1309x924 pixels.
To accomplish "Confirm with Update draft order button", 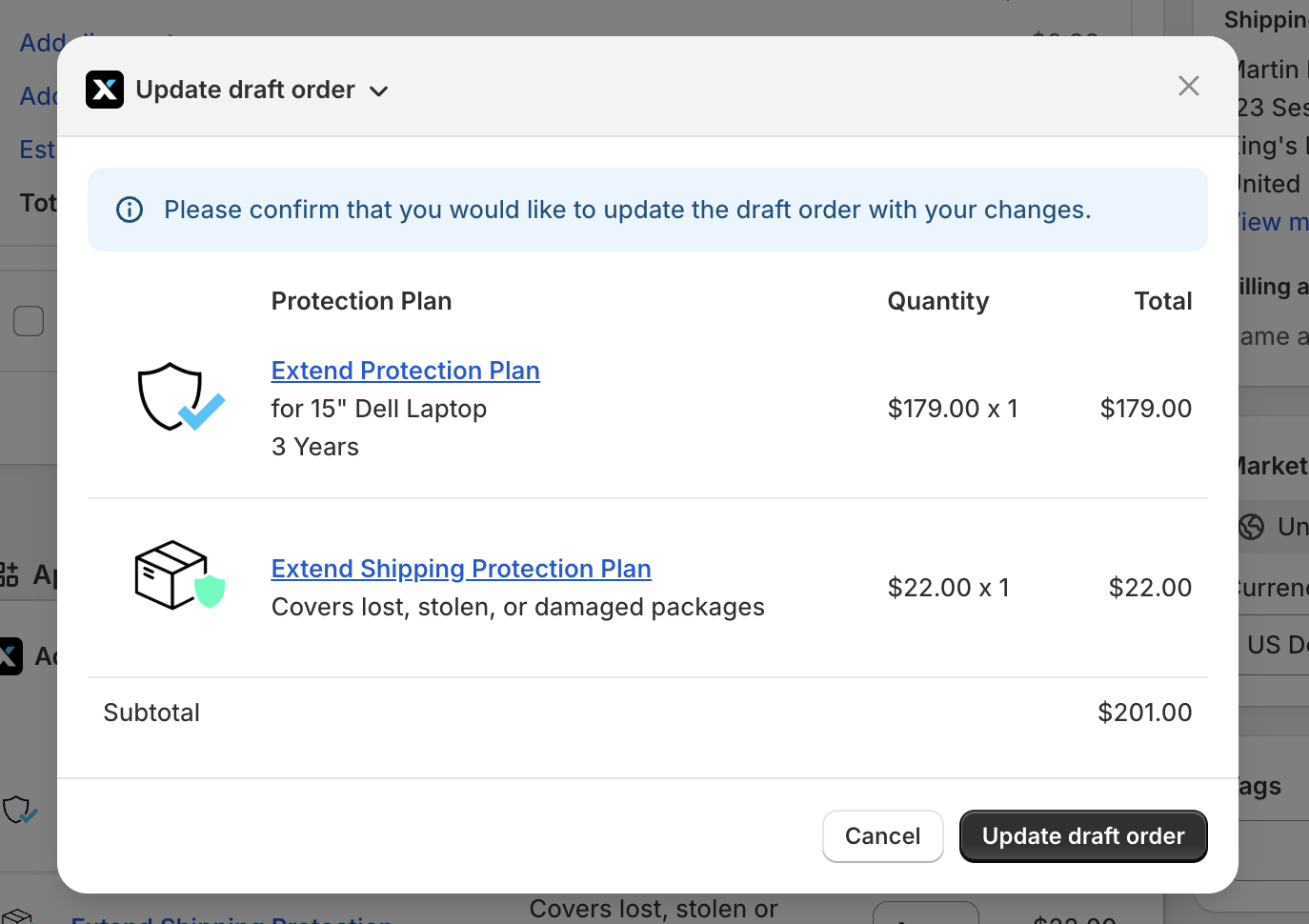I will tap(1083, 836).
